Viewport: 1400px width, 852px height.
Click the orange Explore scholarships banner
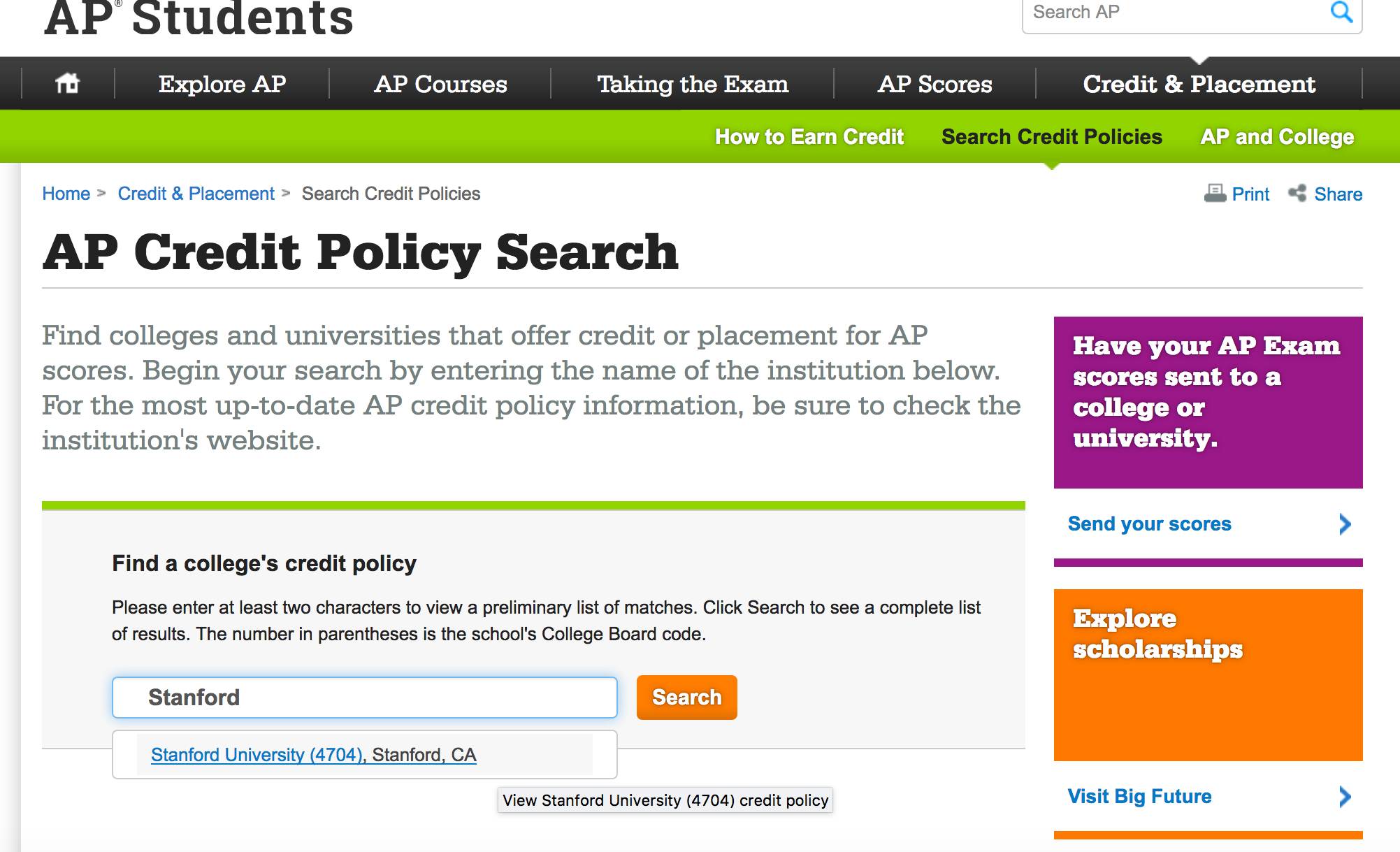click(1208, 675)
